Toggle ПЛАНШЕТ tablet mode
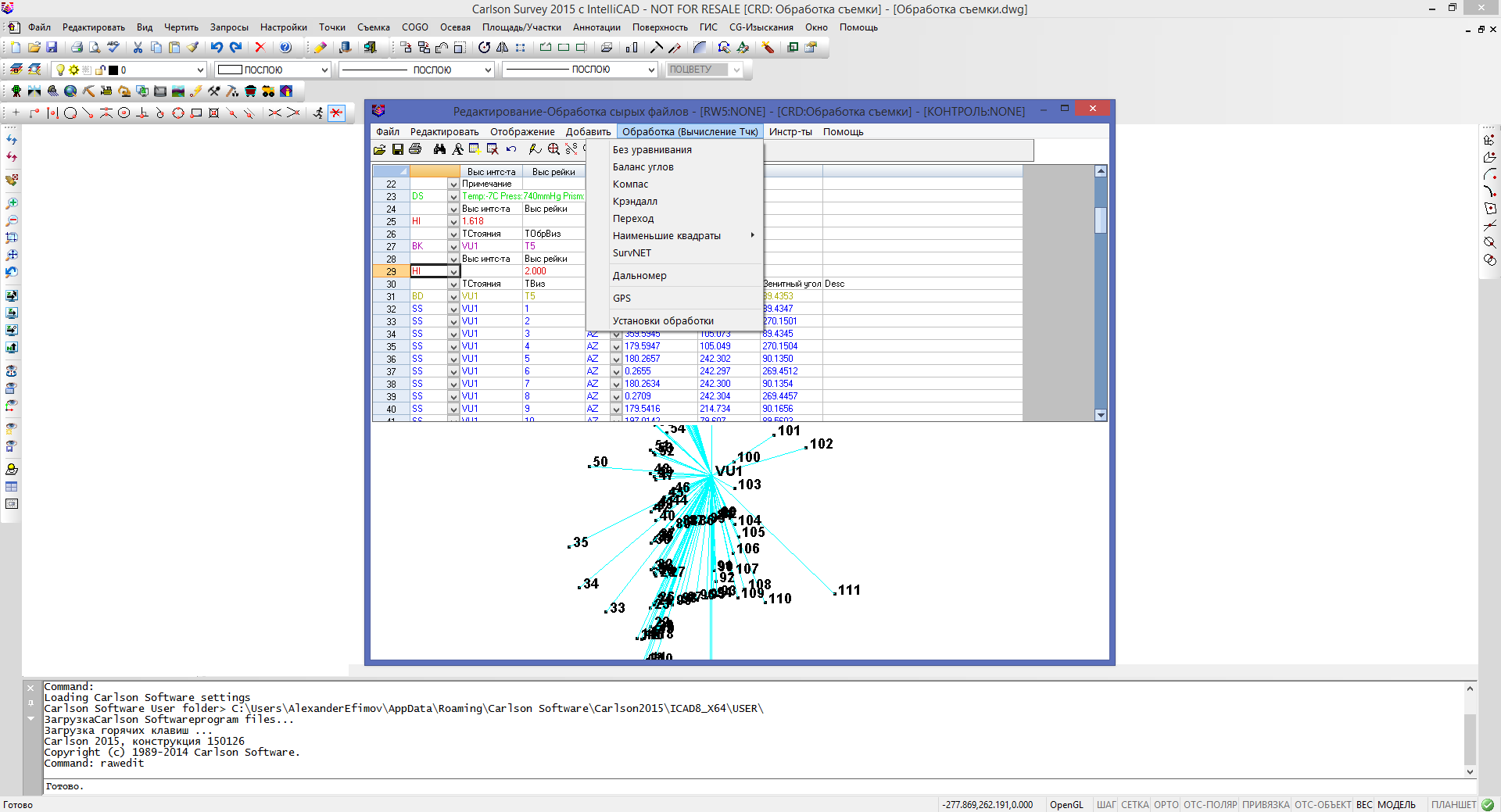The height and width of the screenshot is (812, 1501). pyautogui.click(x=1454, y=805)
